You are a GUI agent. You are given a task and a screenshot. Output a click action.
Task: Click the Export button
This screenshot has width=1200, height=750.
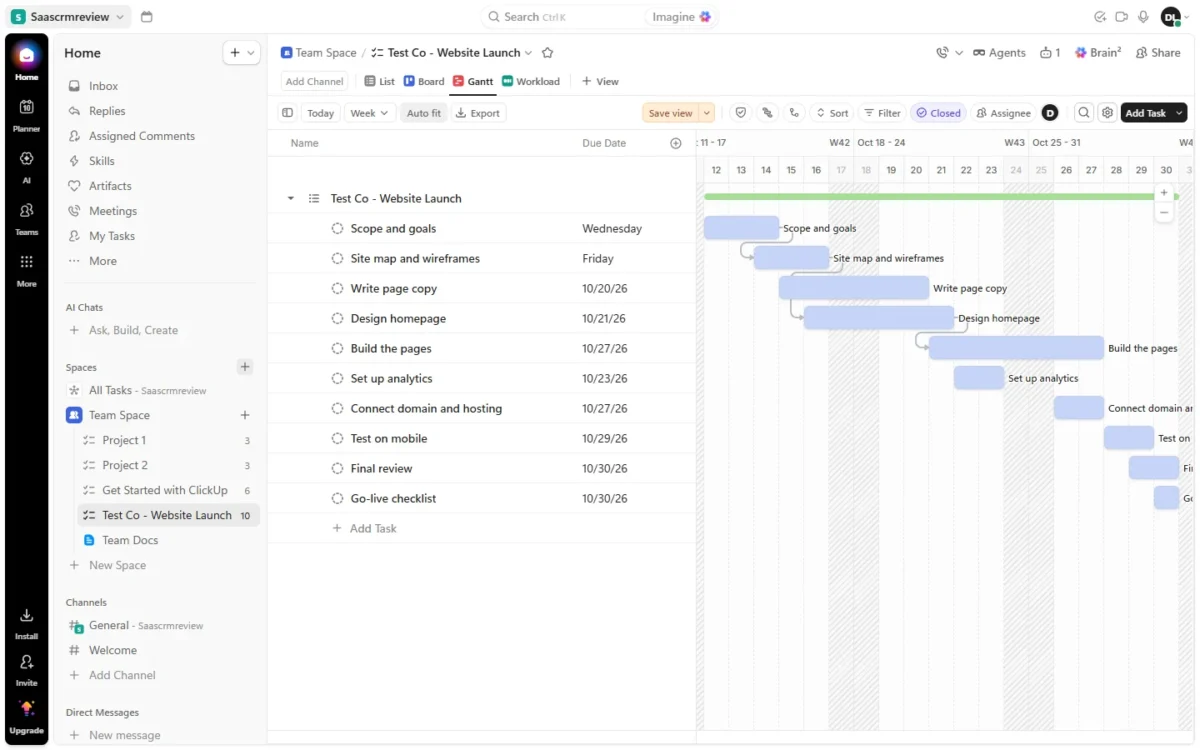[x=478, y=113]
